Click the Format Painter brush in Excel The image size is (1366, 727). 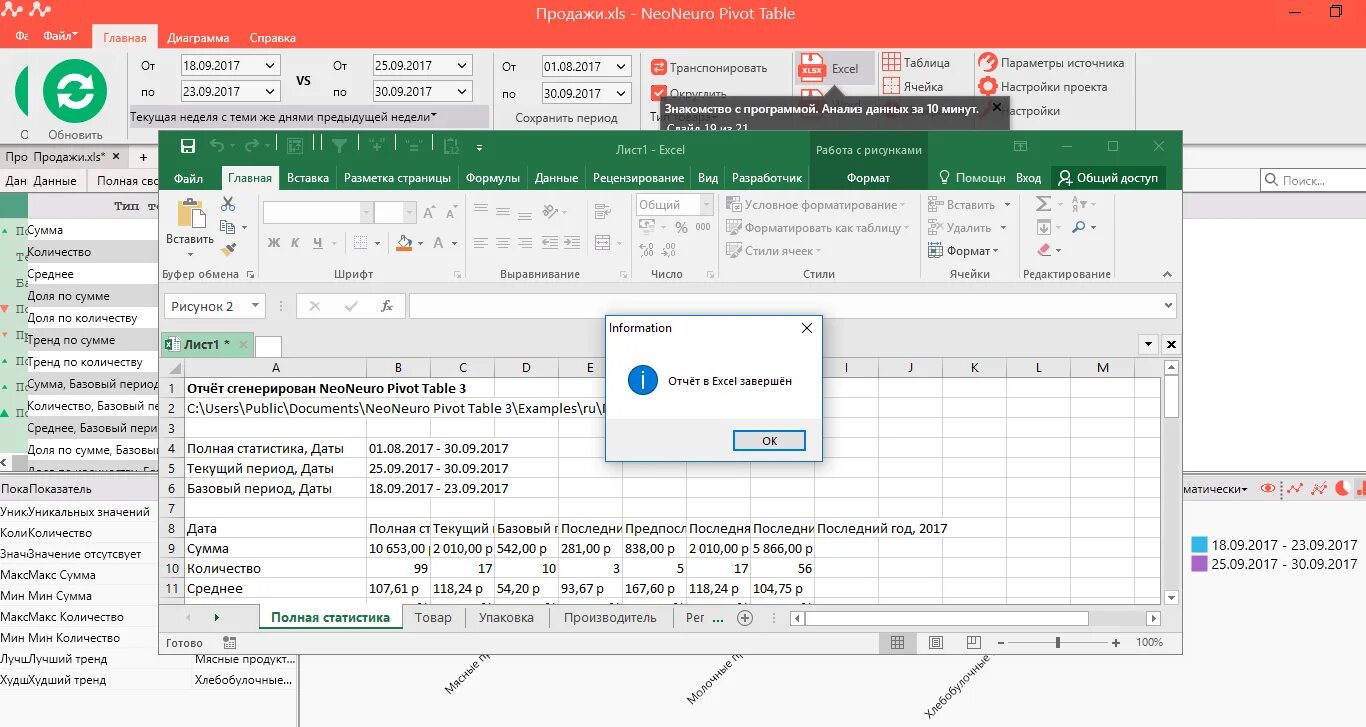(227, 250)
